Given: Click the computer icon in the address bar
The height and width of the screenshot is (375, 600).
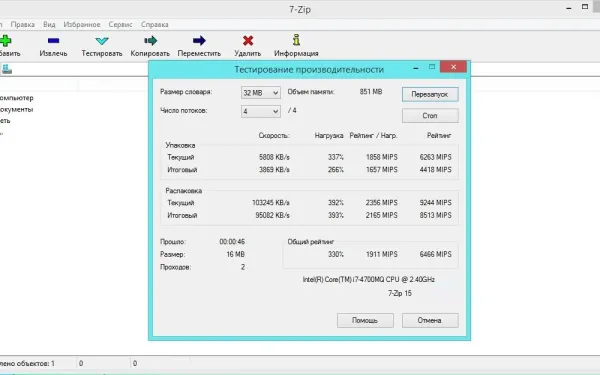Looking at the screenshot, I should pyautogui.click(x=7, y=69).
